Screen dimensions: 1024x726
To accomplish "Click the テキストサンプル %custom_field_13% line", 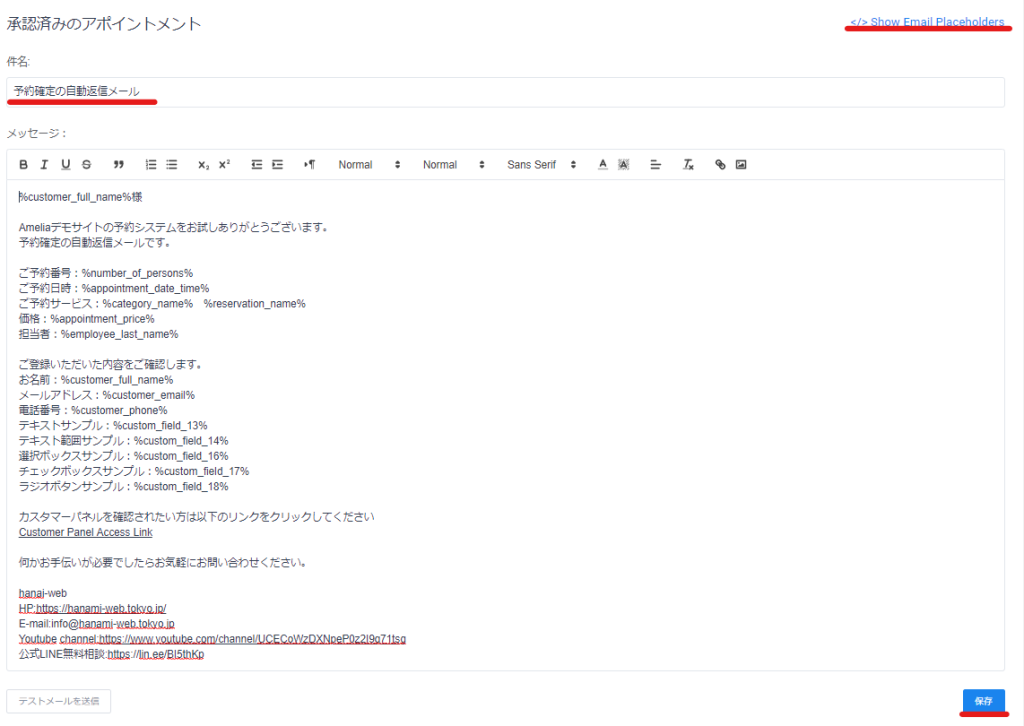I will (113, 426).
